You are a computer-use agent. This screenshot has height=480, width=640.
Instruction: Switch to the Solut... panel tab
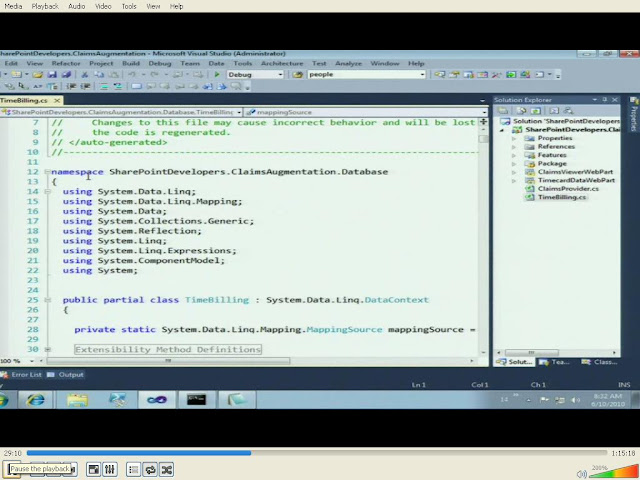514,362
